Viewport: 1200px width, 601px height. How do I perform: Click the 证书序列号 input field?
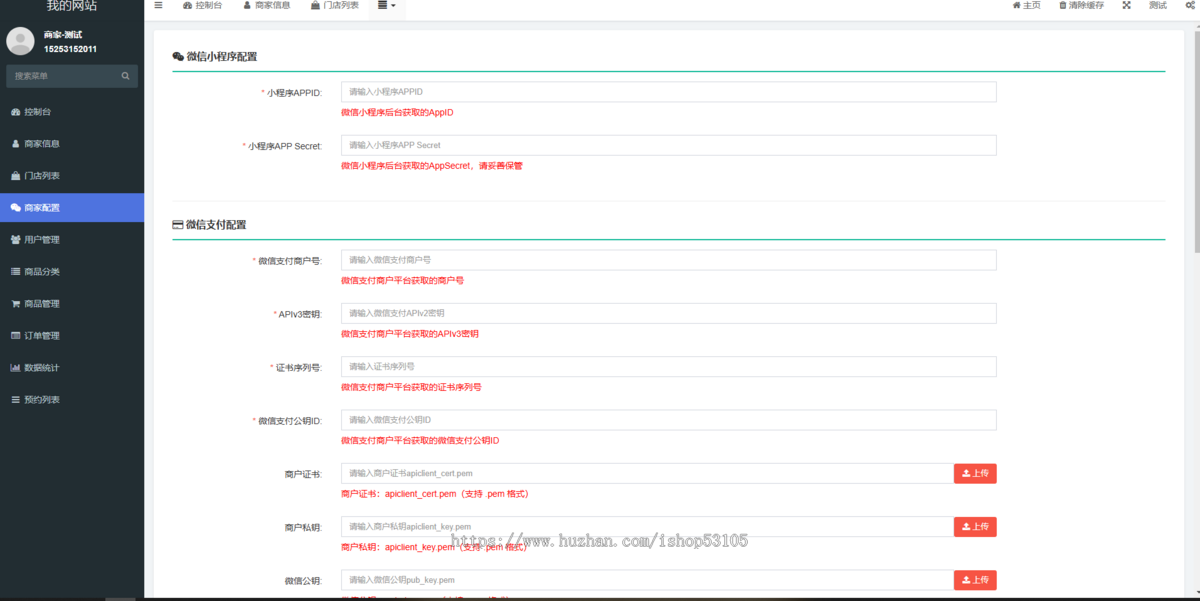coord(669,367)
